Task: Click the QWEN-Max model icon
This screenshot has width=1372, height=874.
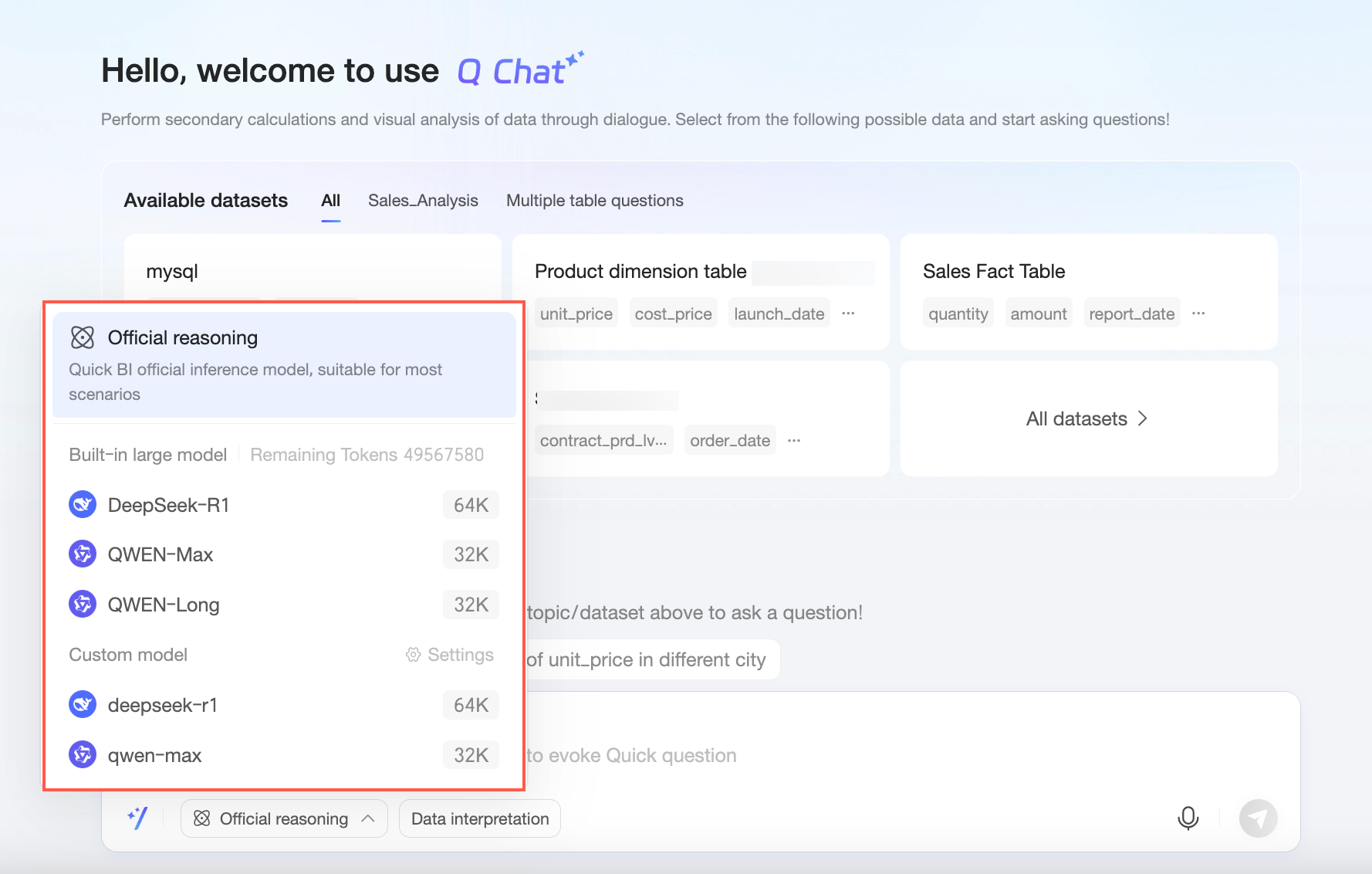Action: [x=83, y=554]
